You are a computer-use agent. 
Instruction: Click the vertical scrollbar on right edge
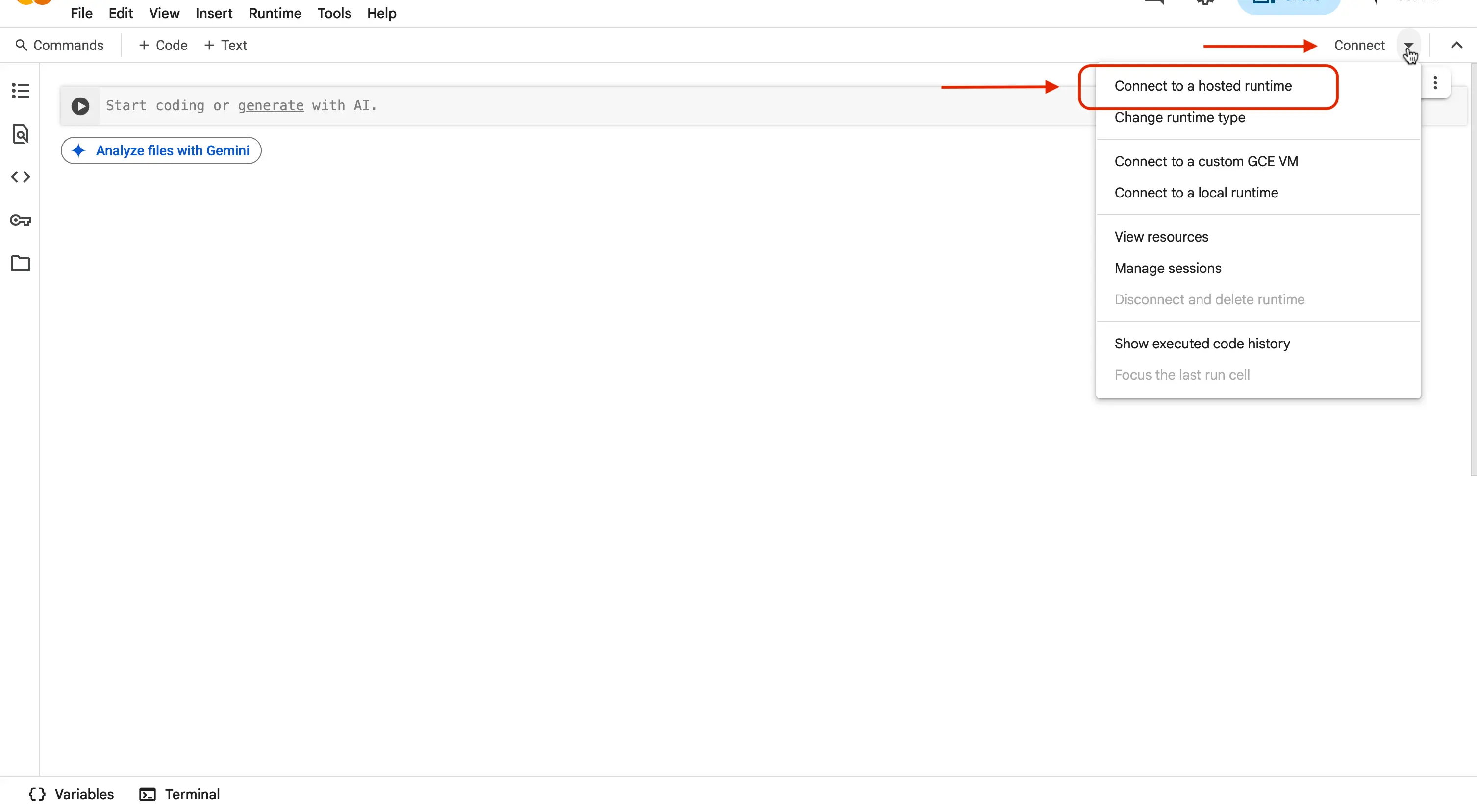1473,270
